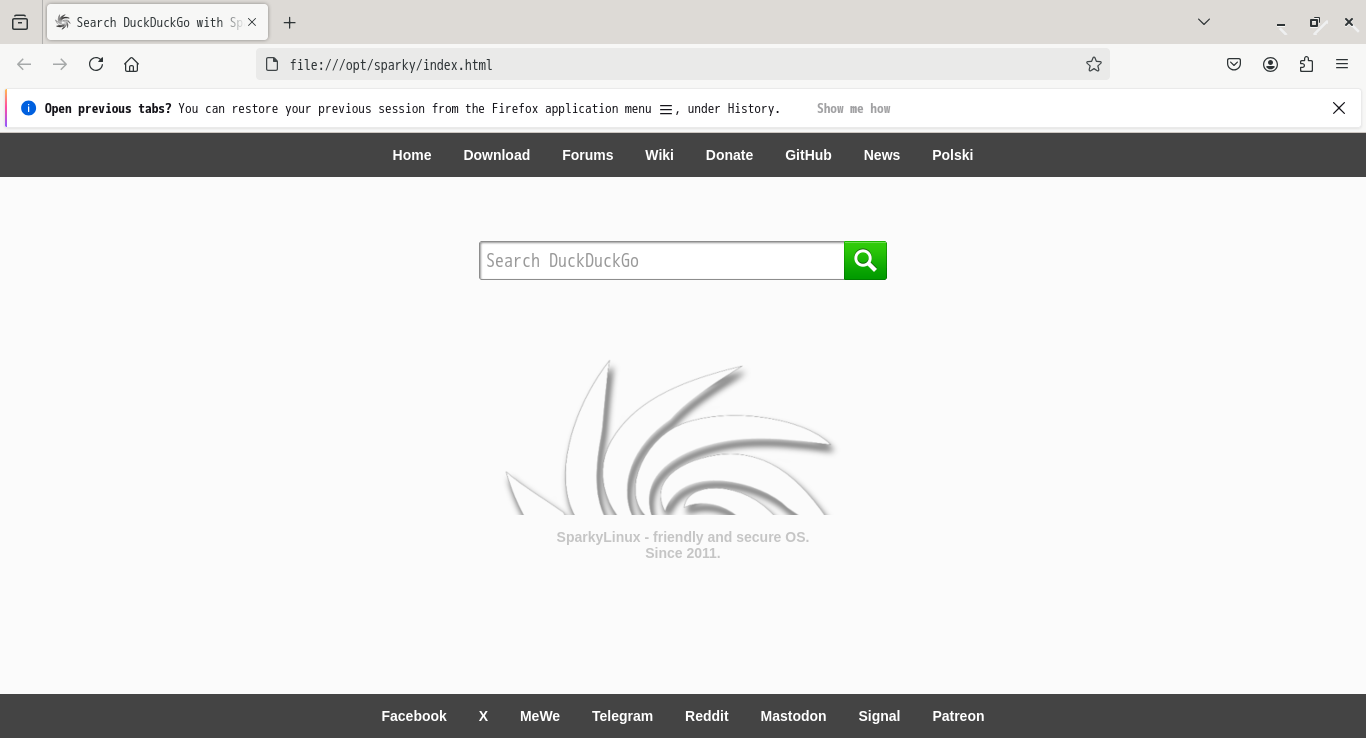Click the blue info icon in notification bar
This screenshot has width=1366, height=738.
click(28, 108)
